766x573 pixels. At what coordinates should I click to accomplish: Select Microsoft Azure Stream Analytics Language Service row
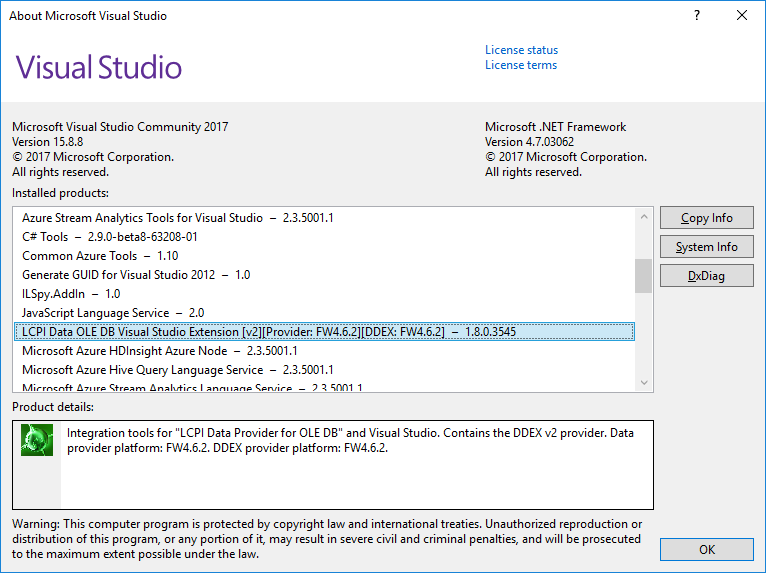[325, 387]
